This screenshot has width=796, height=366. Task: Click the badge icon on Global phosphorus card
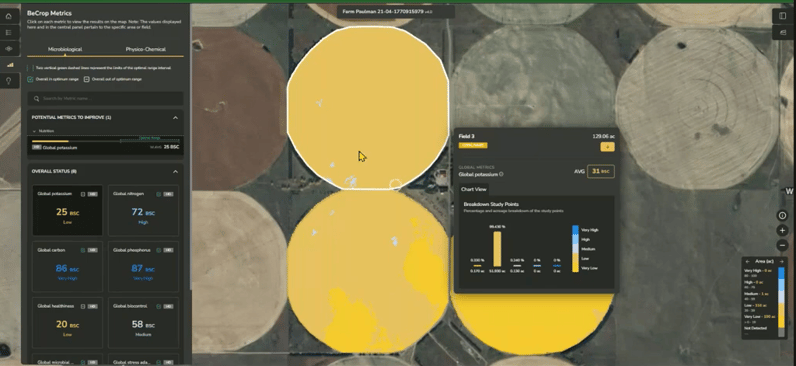tap(168, 250)
